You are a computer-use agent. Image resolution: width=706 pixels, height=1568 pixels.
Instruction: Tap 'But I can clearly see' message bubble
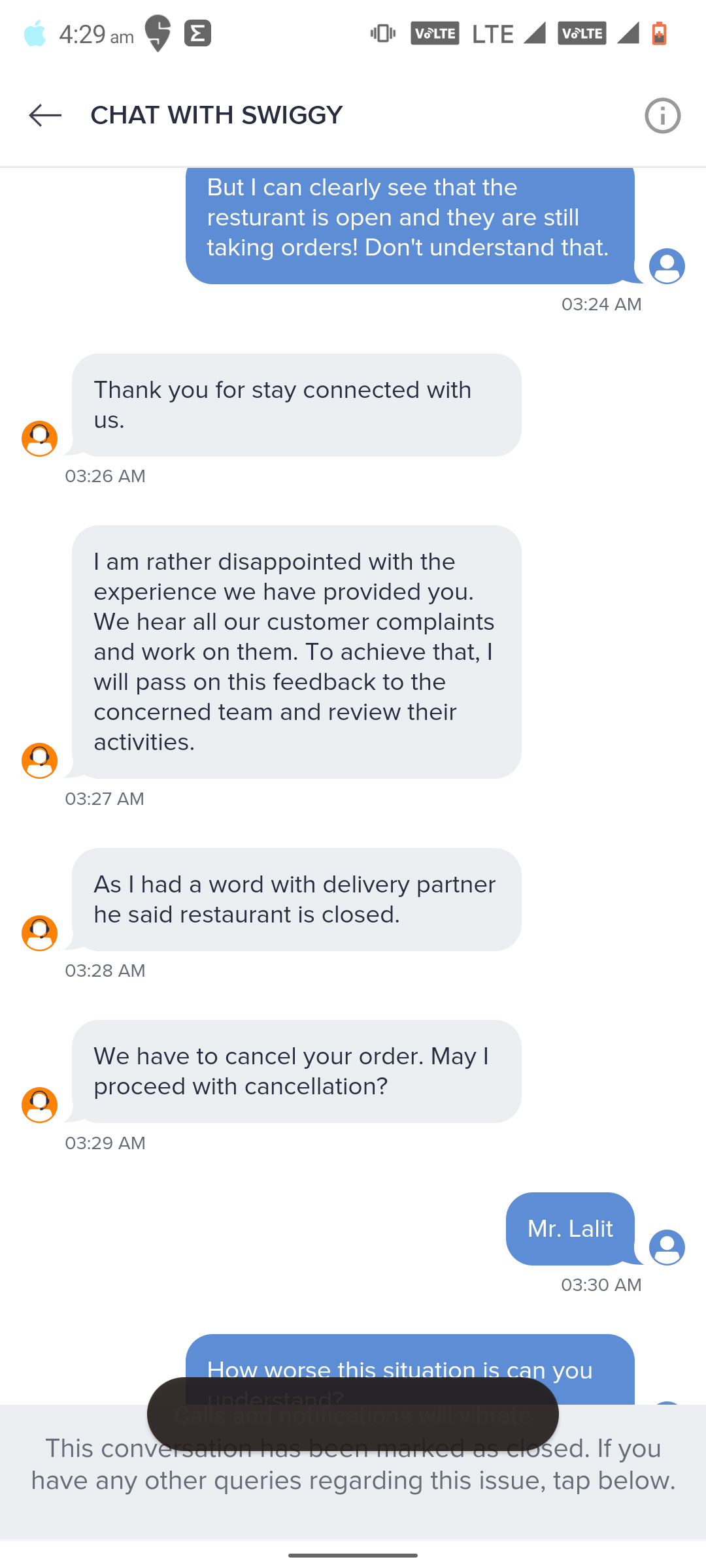coord(410,222)
